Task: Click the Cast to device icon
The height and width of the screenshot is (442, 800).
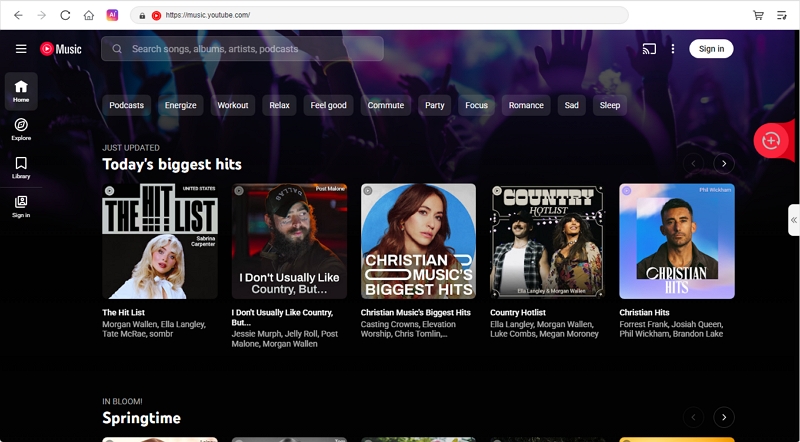Action: point(649,49)
